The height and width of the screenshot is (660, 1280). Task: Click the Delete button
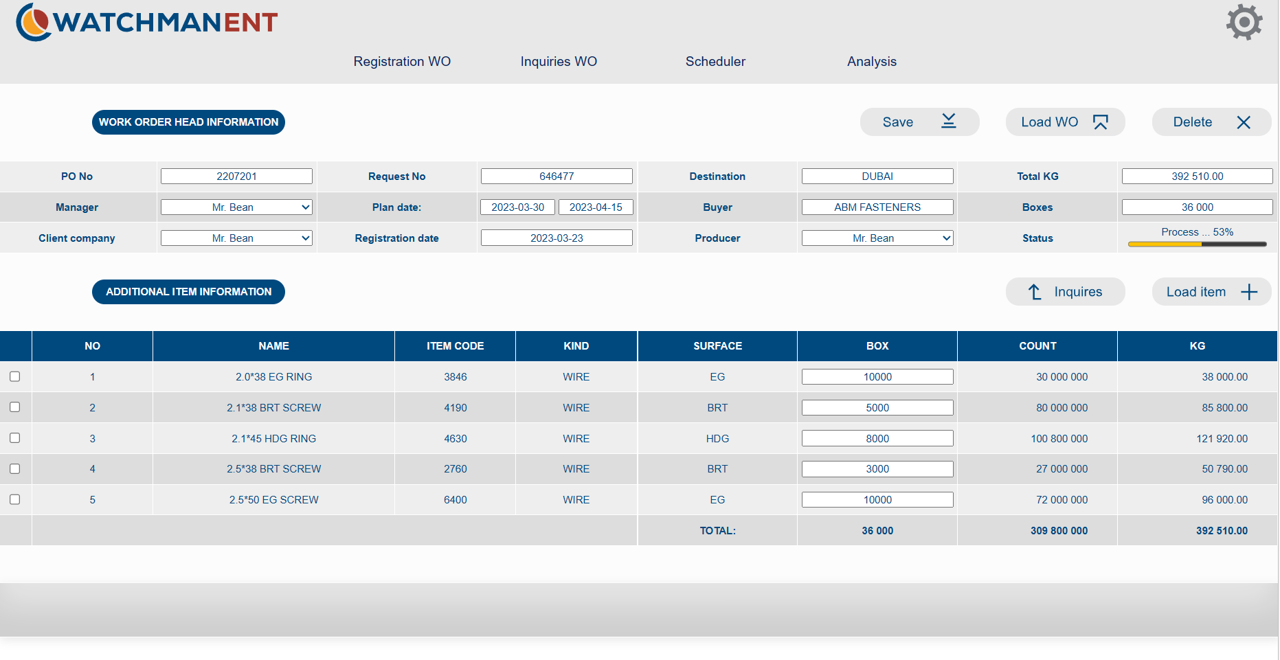coord(1212,122)
